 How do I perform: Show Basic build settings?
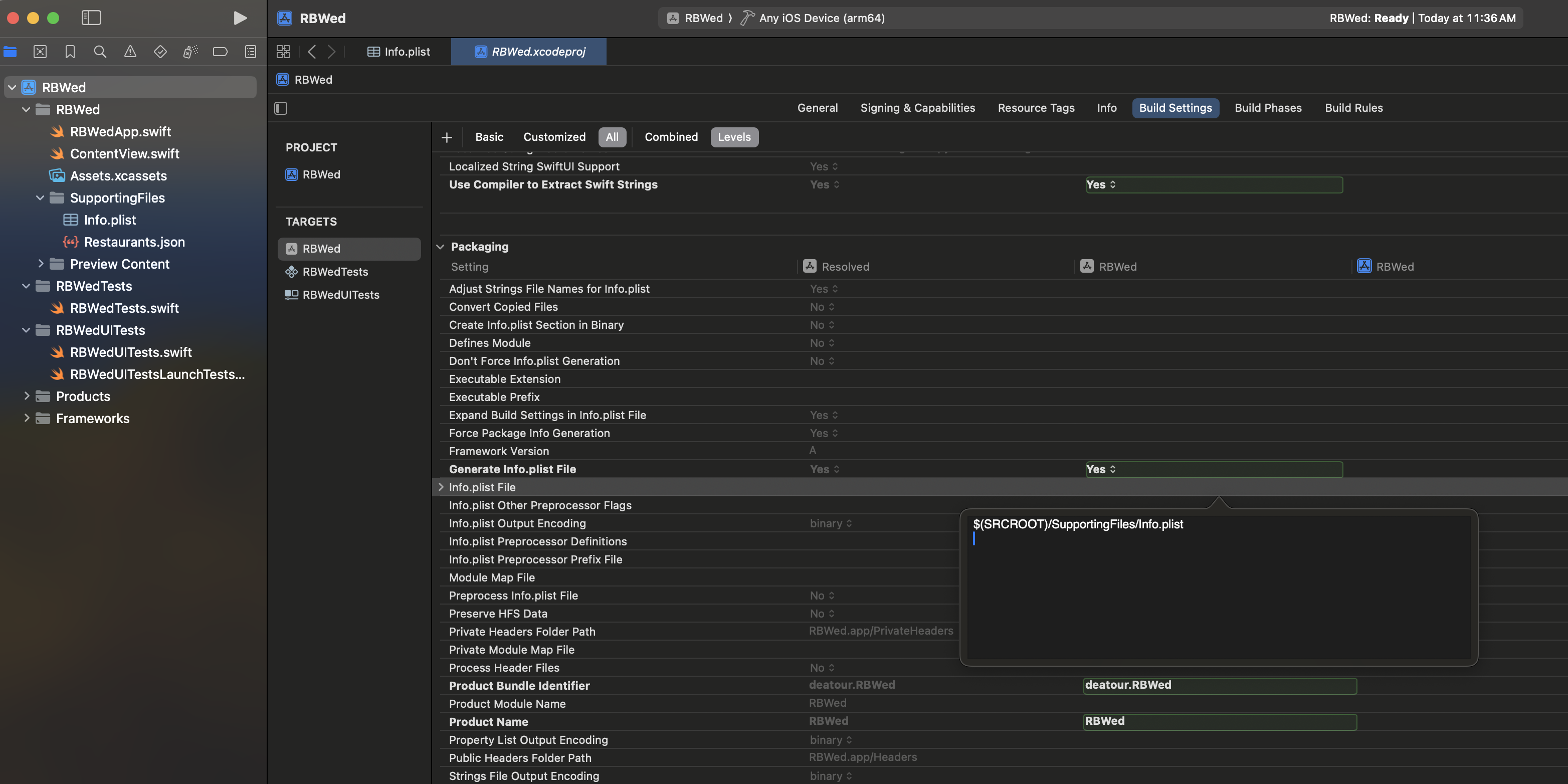489,137
